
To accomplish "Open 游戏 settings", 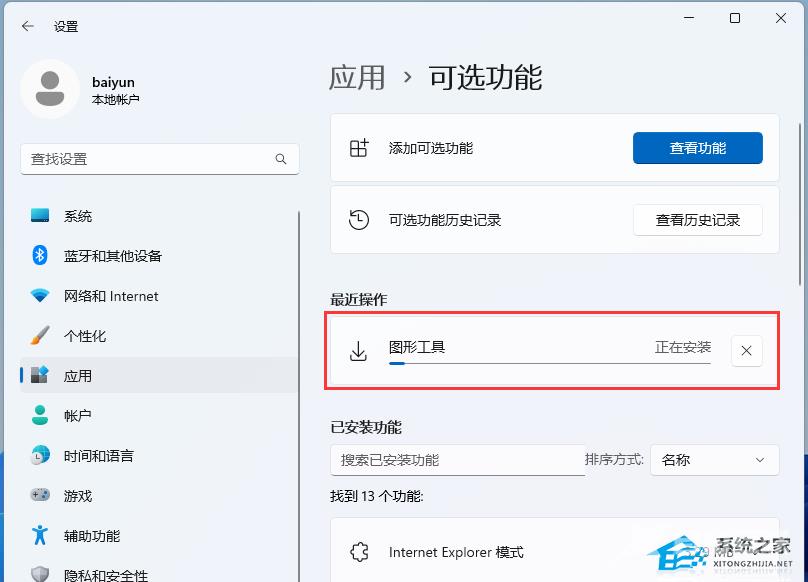I will point(159,495).
